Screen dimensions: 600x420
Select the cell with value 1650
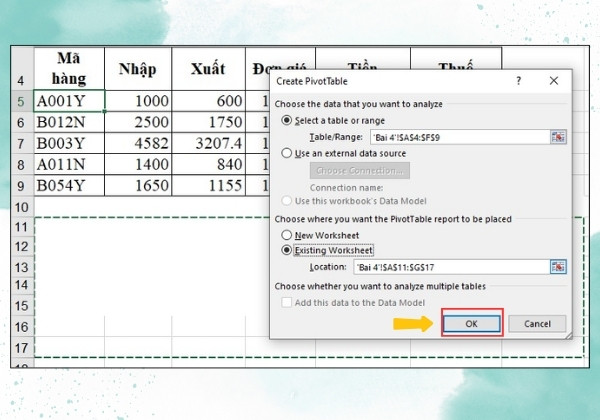(138, 186)
